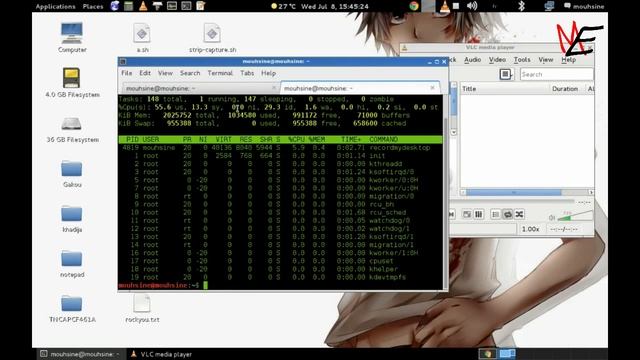Open the notepad folder
Viewport: 640px width, 360px height.
pos(72,263)
